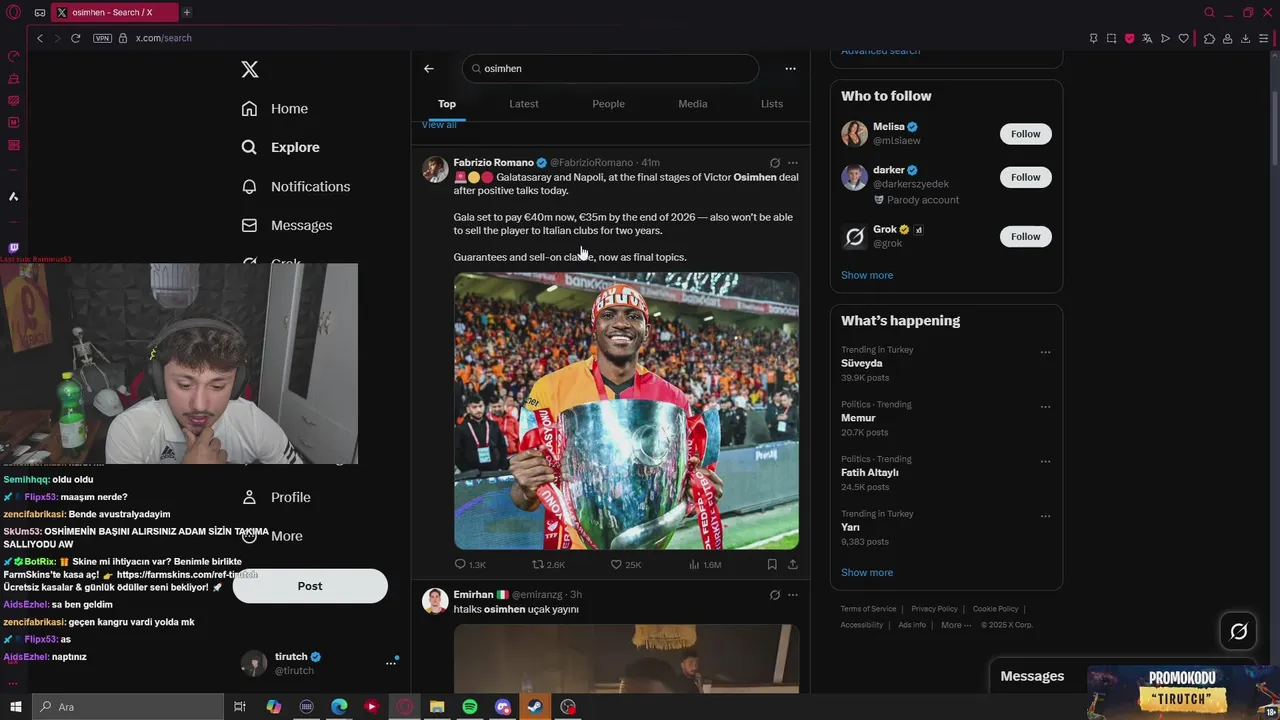Like Fabrizio Romano tweet
Image resolution: width=1280 pixels, height=720 pixels.
point(626,565)
